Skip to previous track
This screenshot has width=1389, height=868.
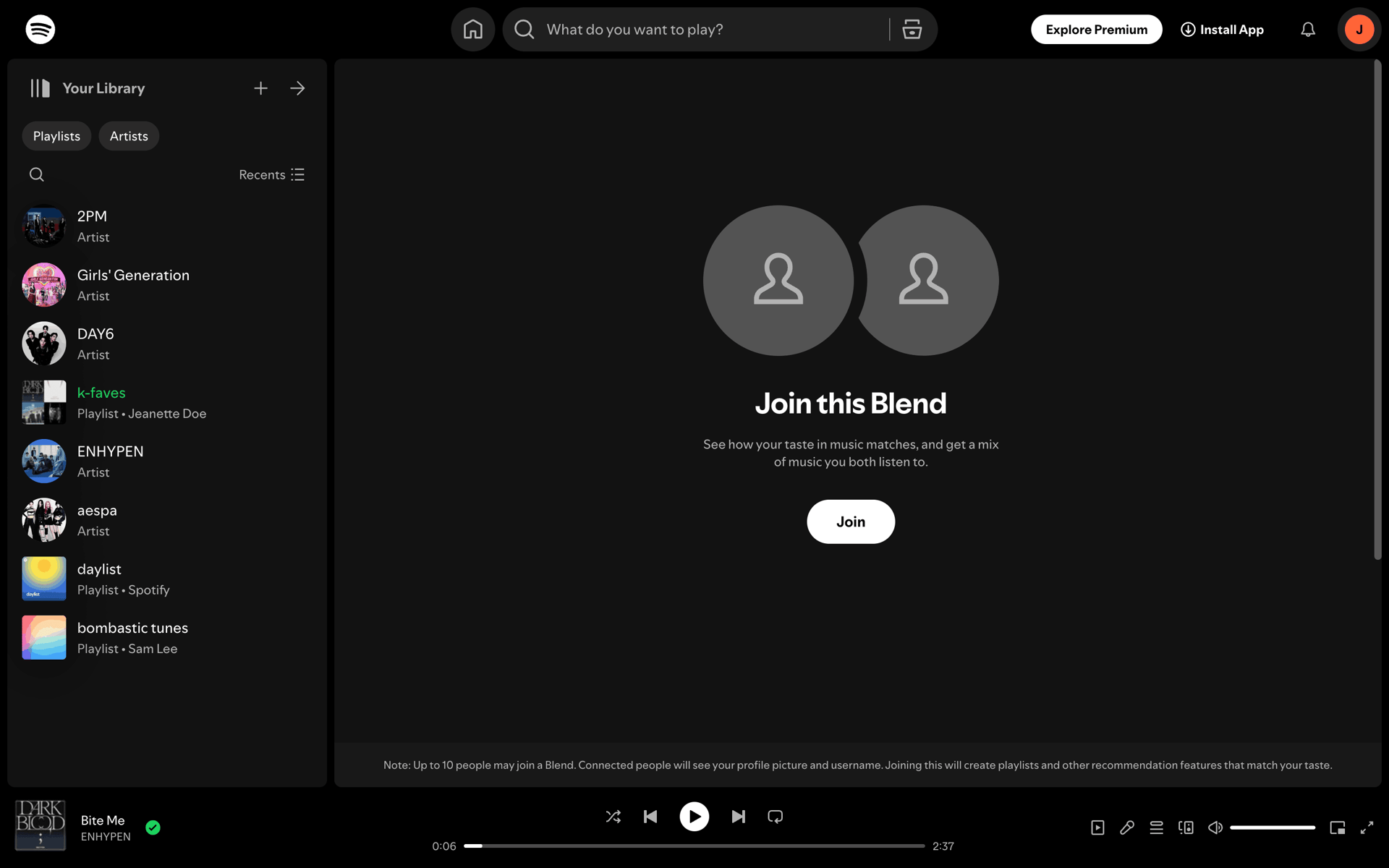(650, 817)
